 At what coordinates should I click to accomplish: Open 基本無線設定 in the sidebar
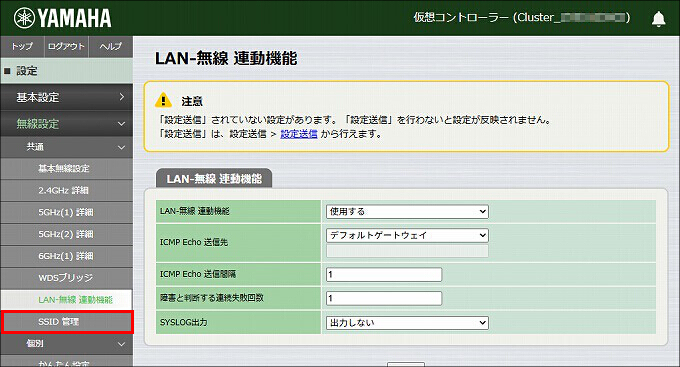pyautogui.click(x=66, y=169)
